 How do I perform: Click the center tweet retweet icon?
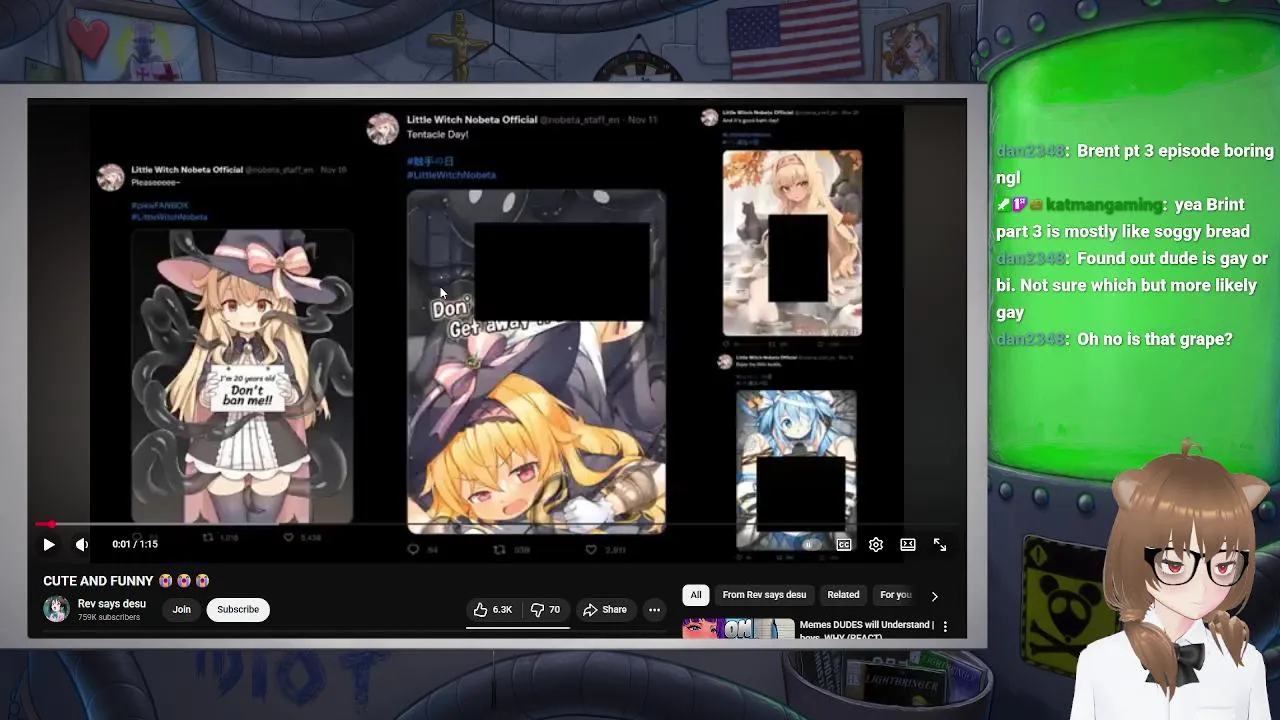[x=499, y=550]
